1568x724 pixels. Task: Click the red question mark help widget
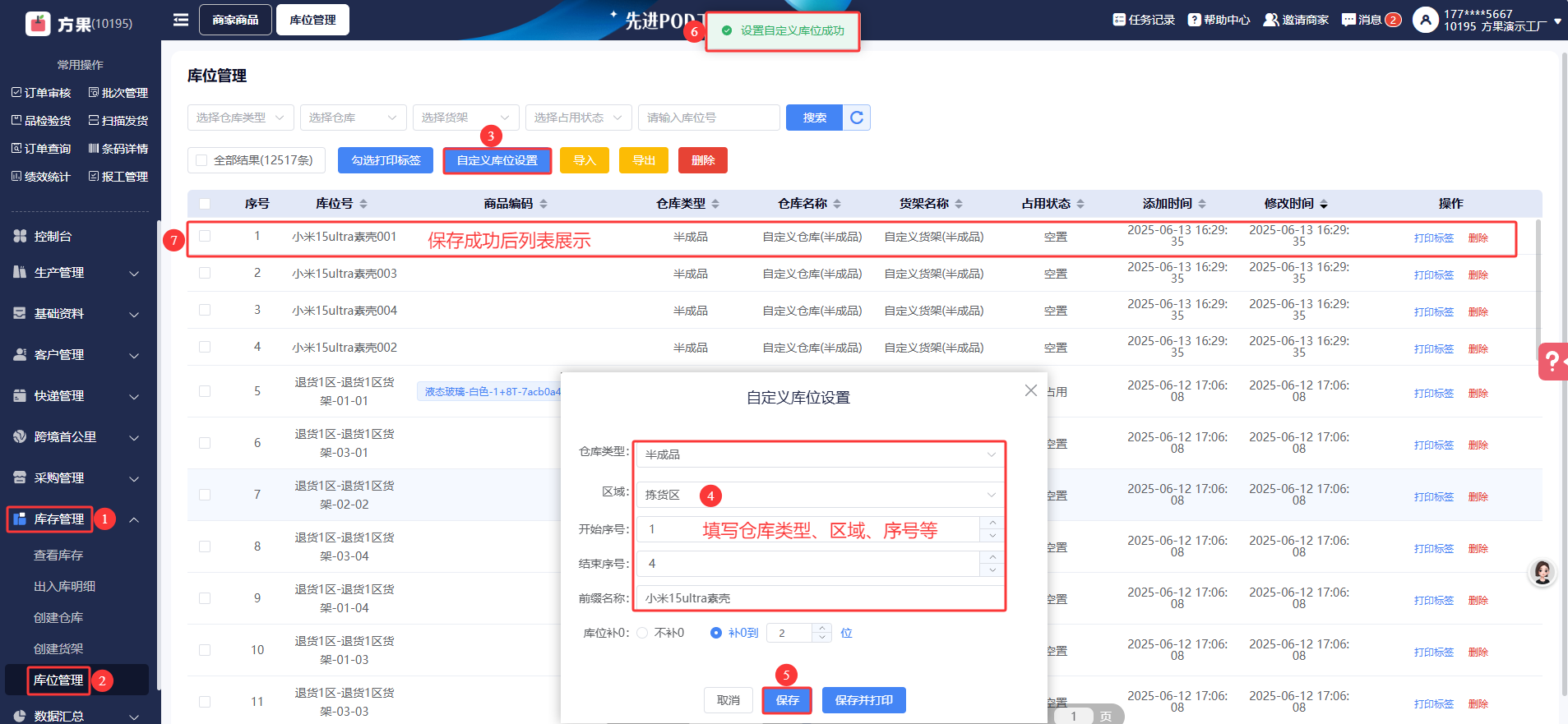click(x=1552, y=361)
